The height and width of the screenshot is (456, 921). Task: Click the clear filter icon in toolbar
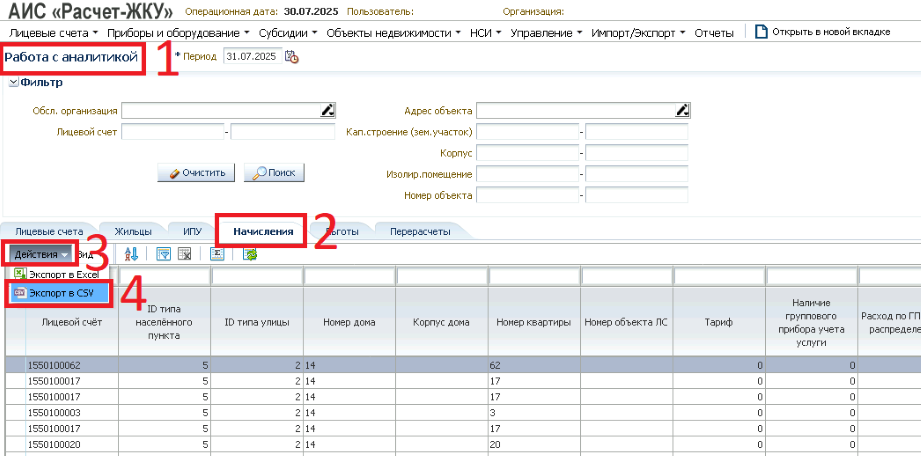184,254
